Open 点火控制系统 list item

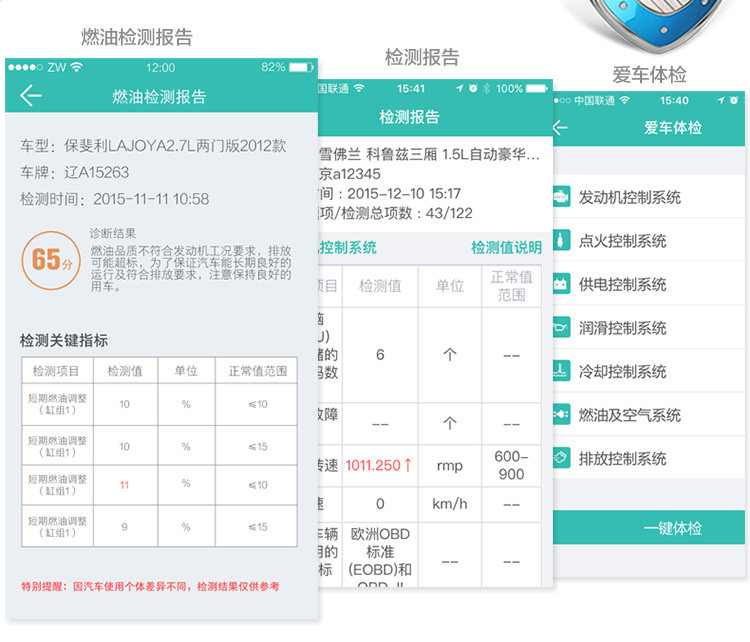(x=649, y=240)
